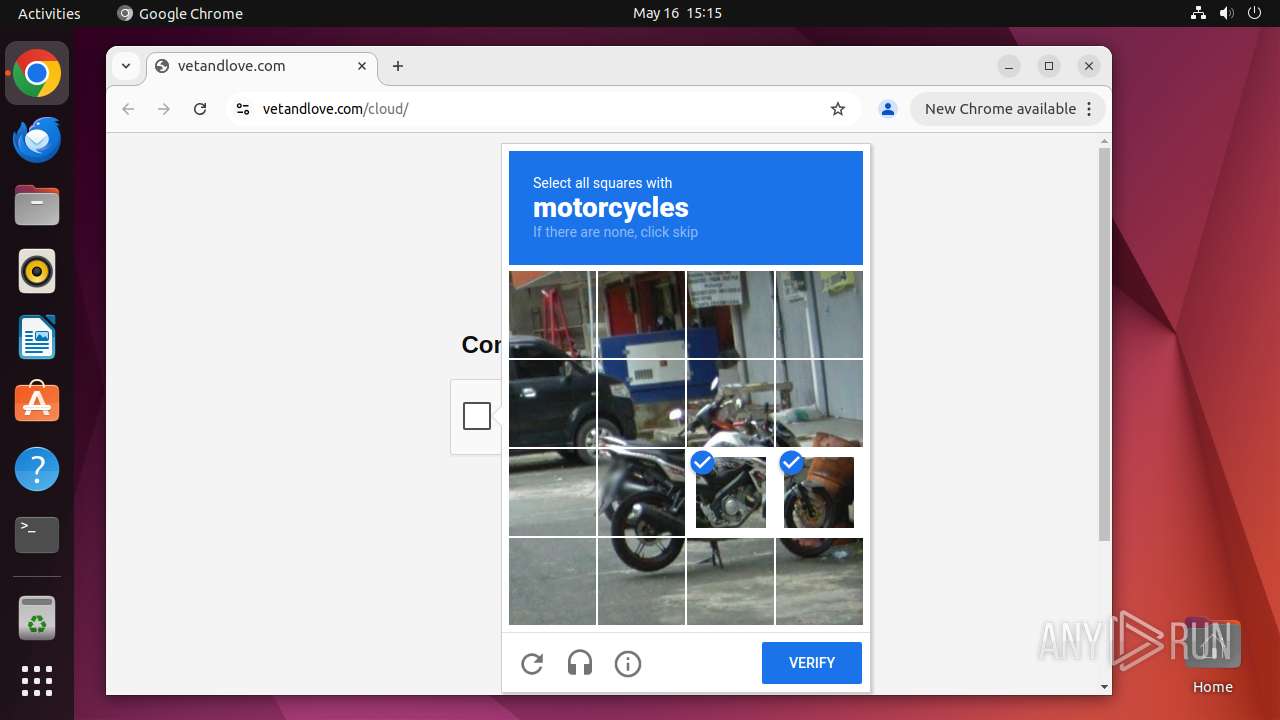The image size is (1280, 720).
Task: Bookmark this page with star icon
Action: [x=838, y=109]
